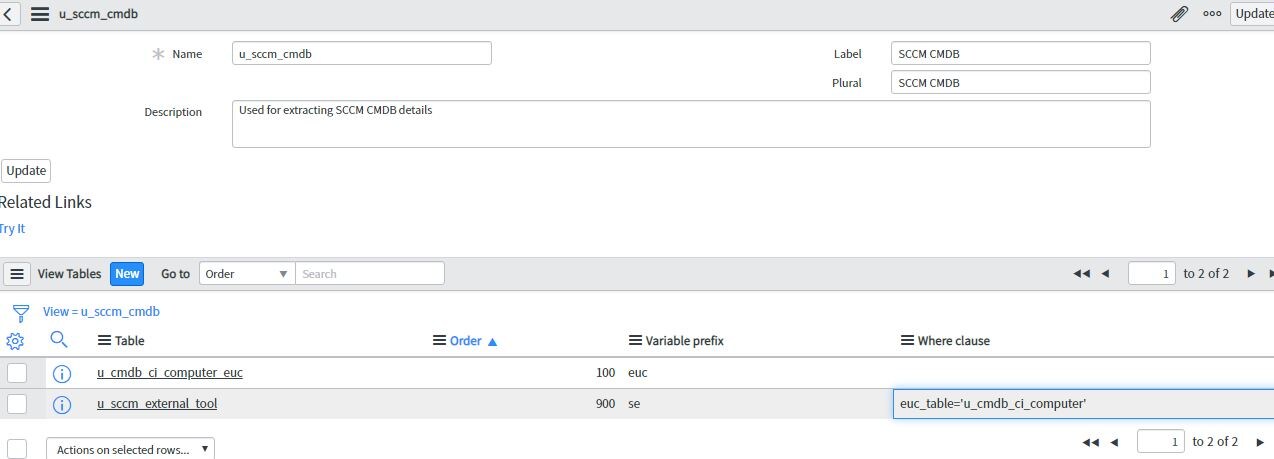Open the u_sccm_external_tool table link
Viewport: 1274px width, 459px height.
(x=157, y=404)
